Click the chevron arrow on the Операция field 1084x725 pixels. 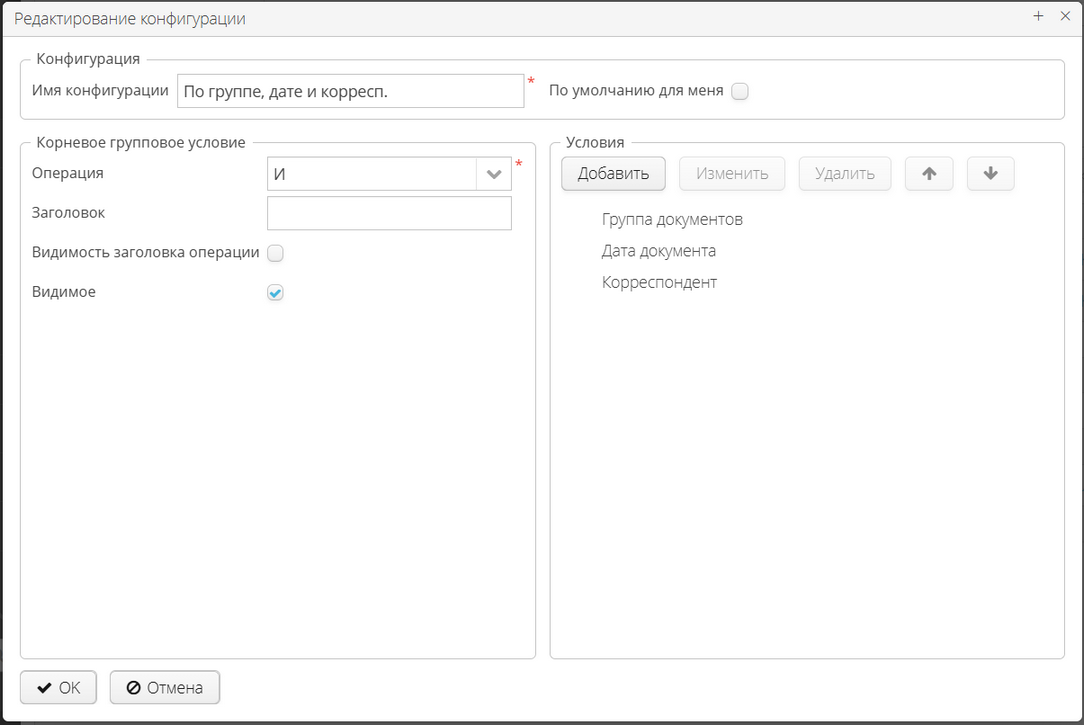[x=493, y=172]
